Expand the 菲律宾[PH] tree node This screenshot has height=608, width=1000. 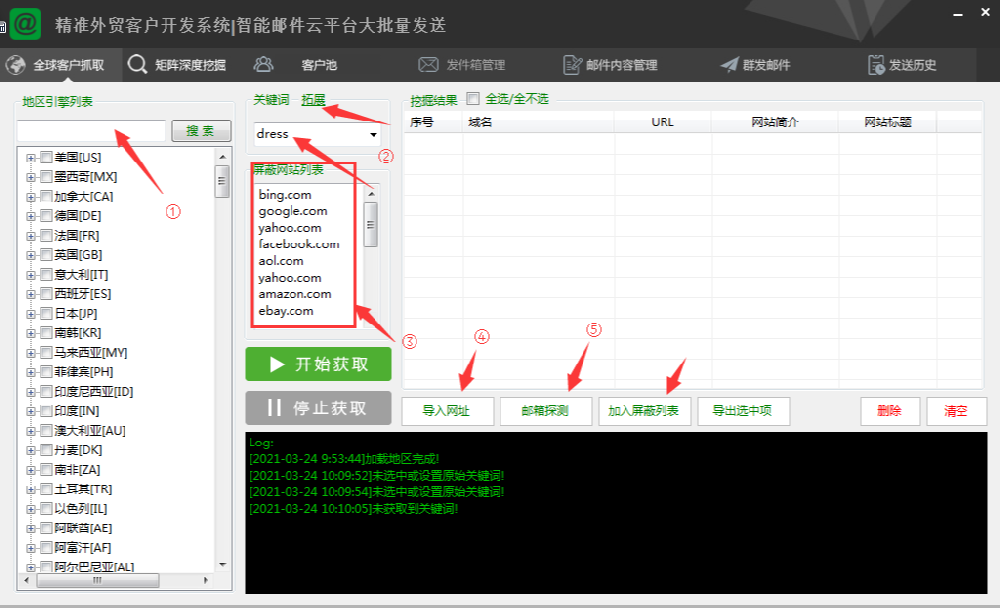pos(30,372)
